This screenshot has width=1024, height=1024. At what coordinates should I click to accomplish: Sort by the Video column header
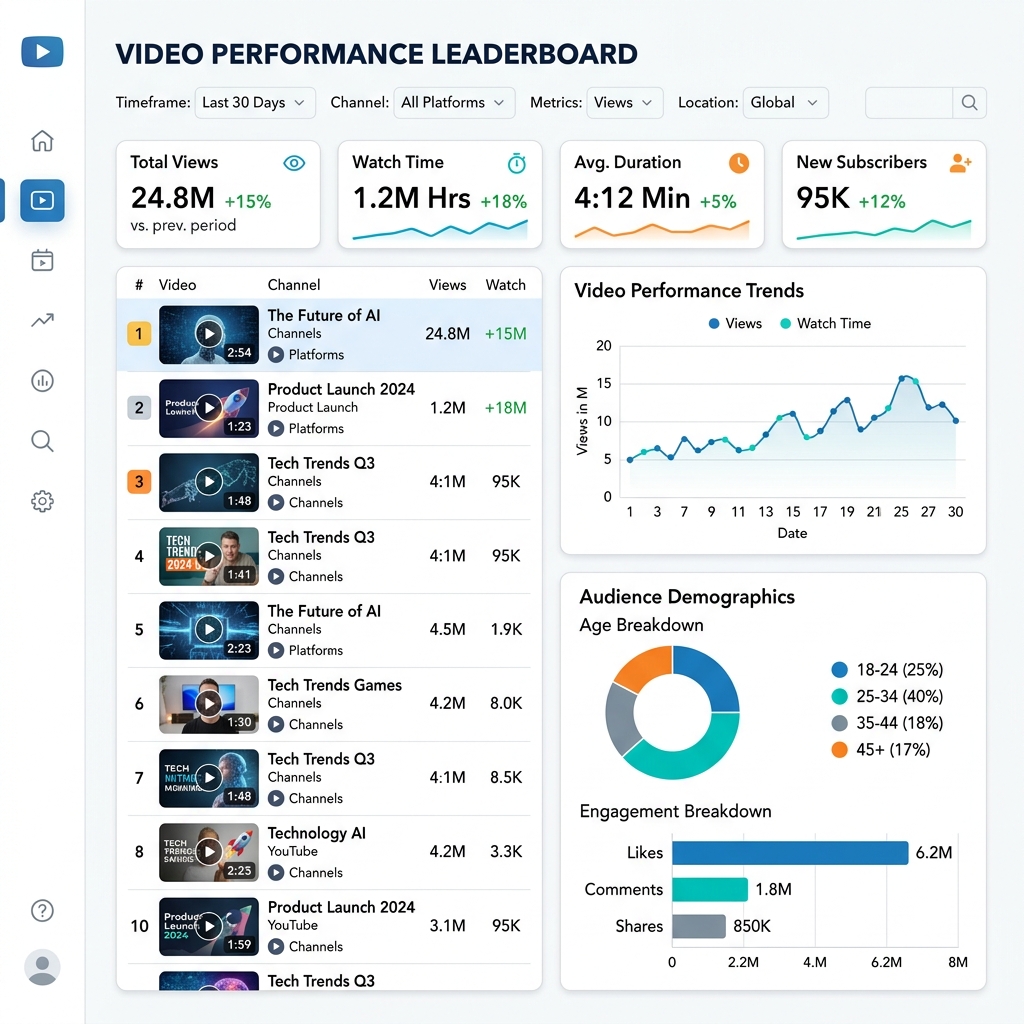[x=177, y=285]
